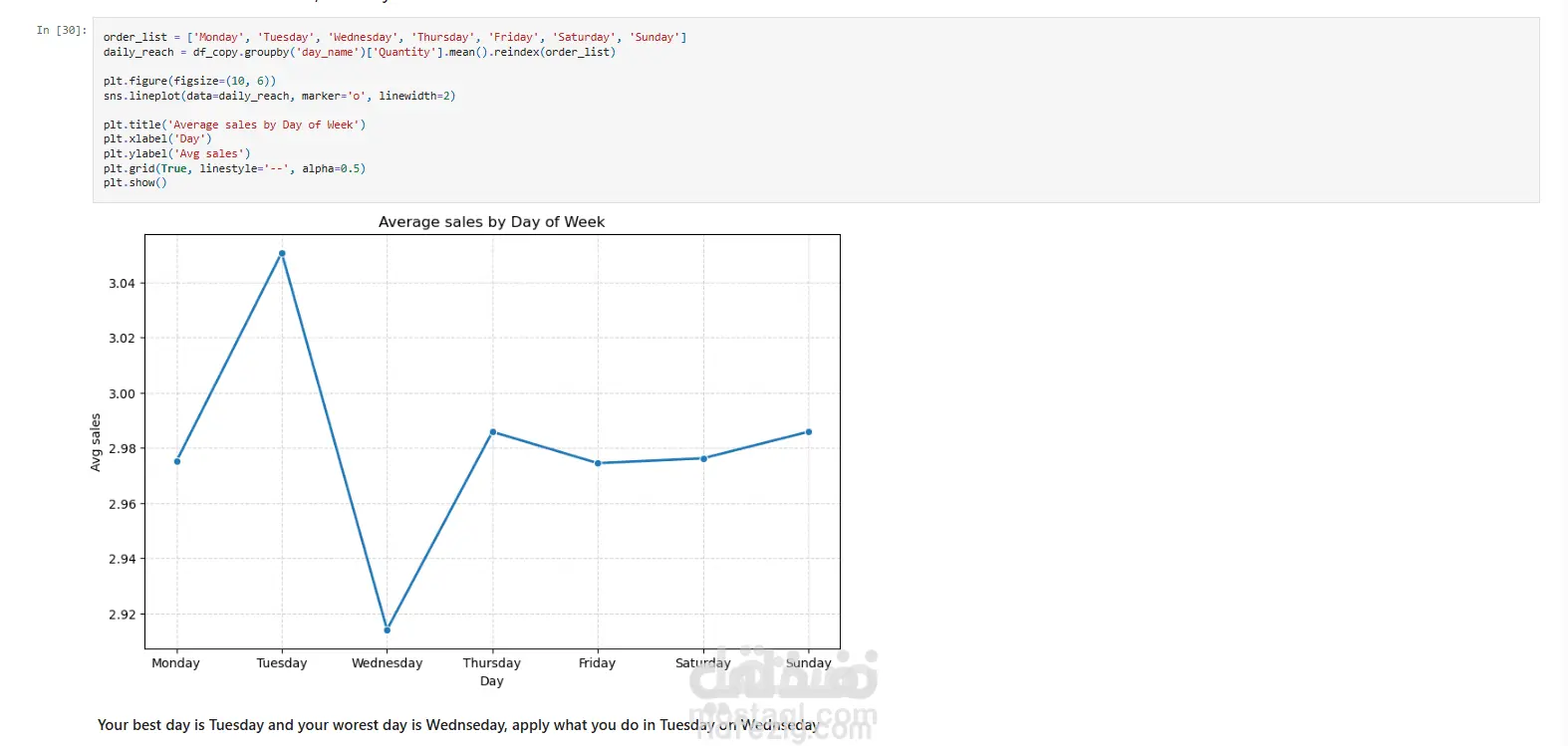The image size is (1568, 746).
Task: Click the 'Day' x-axis label
Action: point(491,681)
